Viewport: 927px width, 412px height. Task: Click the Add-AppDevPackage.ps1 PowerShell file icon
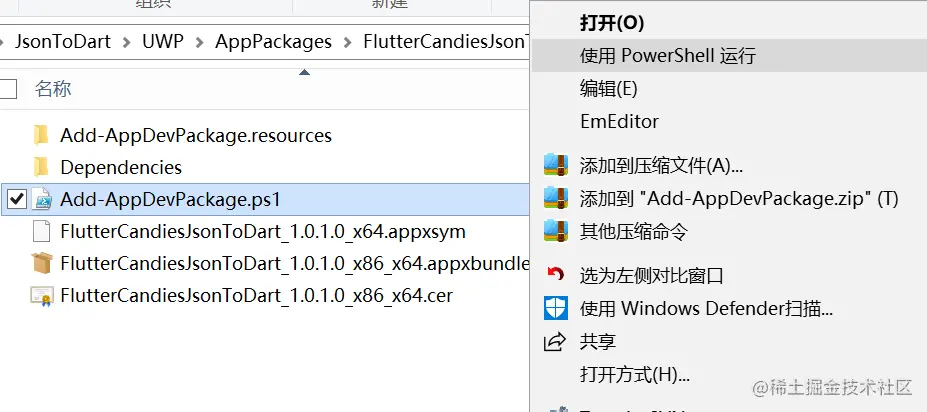(41, 200)
